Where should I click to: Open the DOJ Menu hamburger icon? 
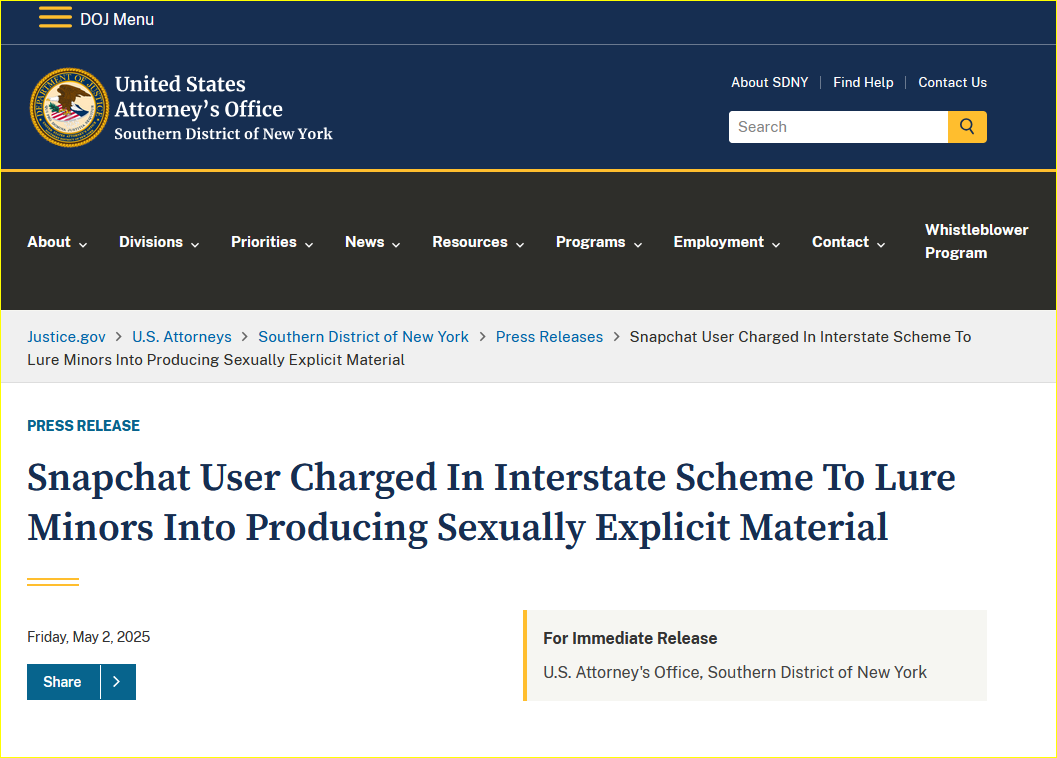[55, 18]
